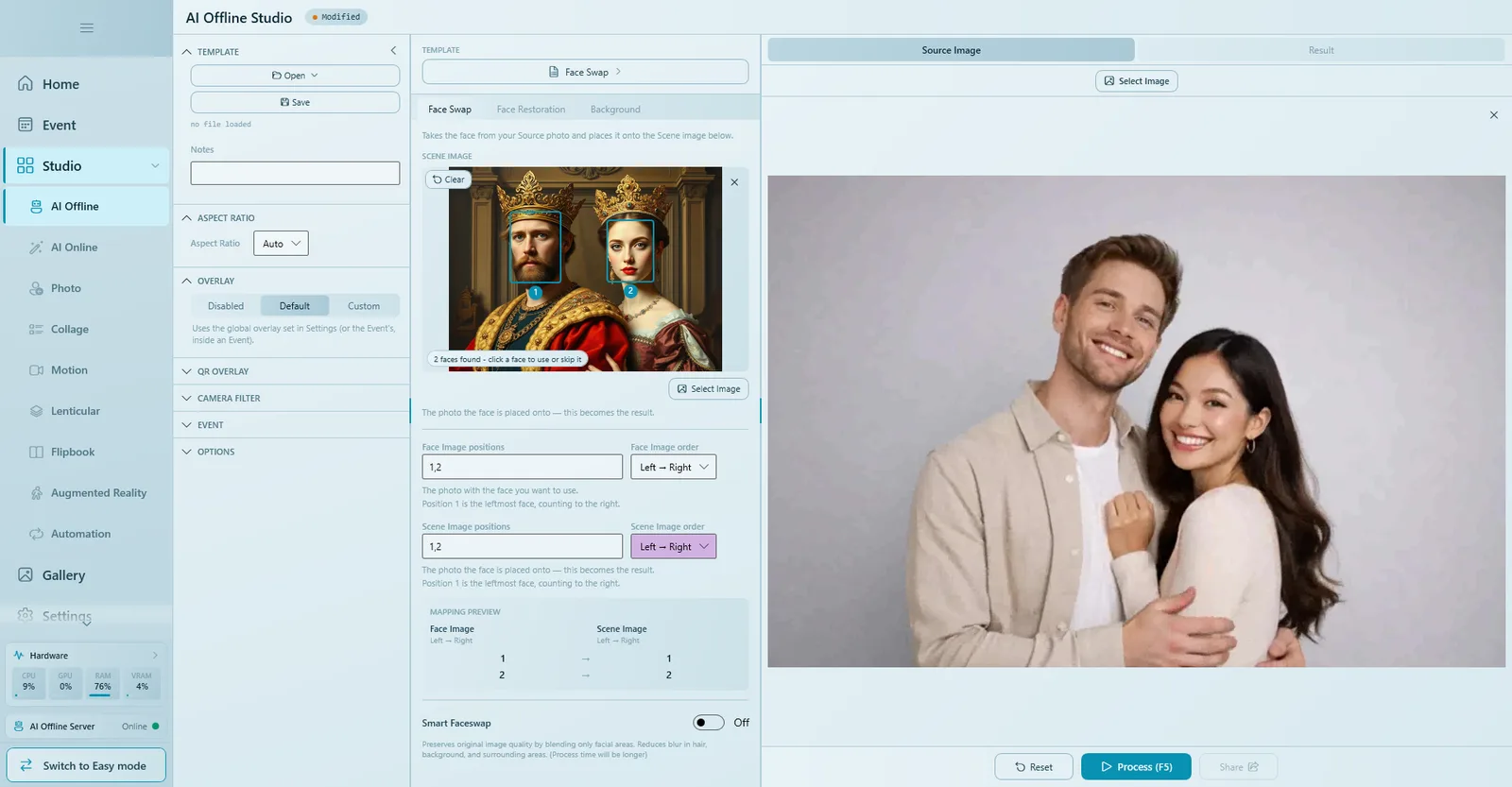Click Process (F5) button
This screenshot has width=1512, height=787.
click(1136, 767)
